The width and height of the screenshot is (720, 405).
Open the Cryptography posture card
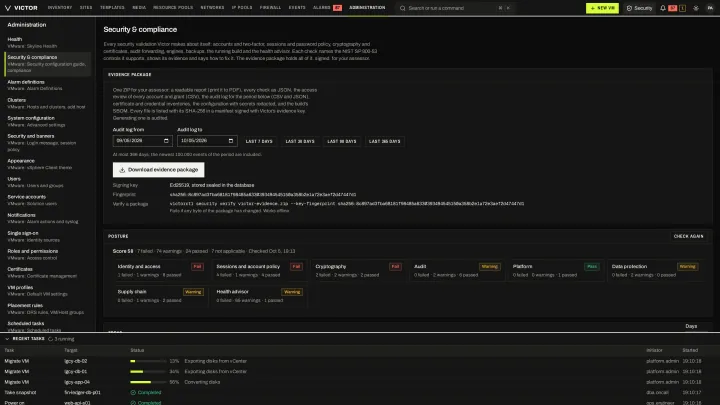pyautogui.click(x=358, y=270)
